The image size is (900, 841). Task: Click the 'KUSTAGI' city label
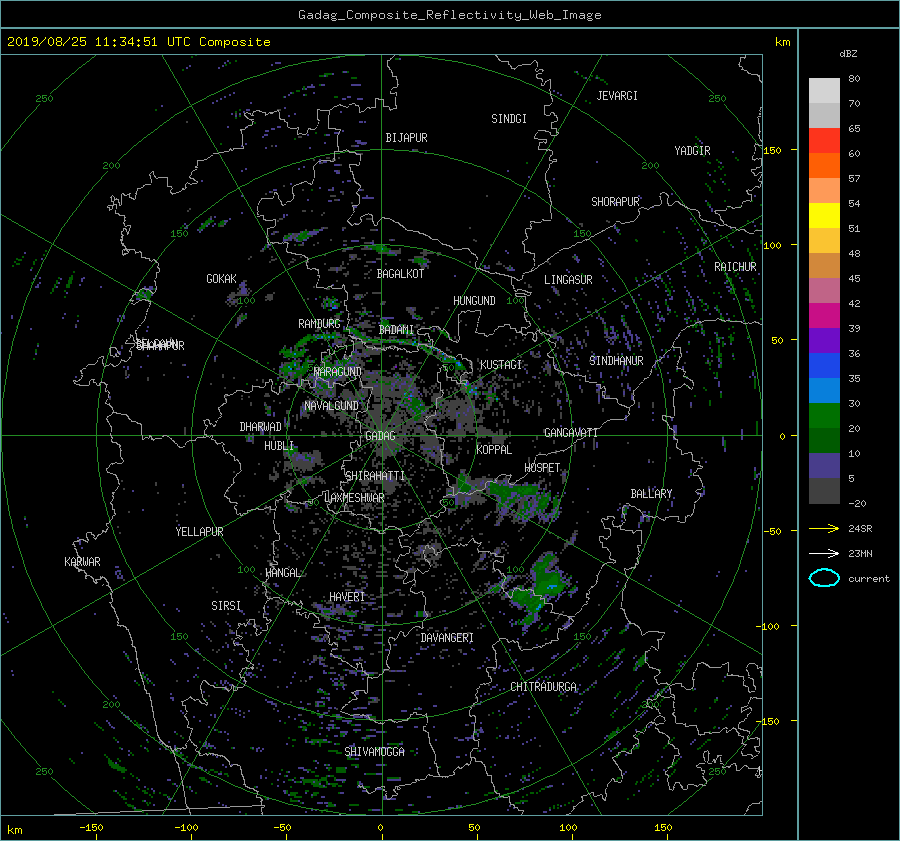(x=501, y=365)
